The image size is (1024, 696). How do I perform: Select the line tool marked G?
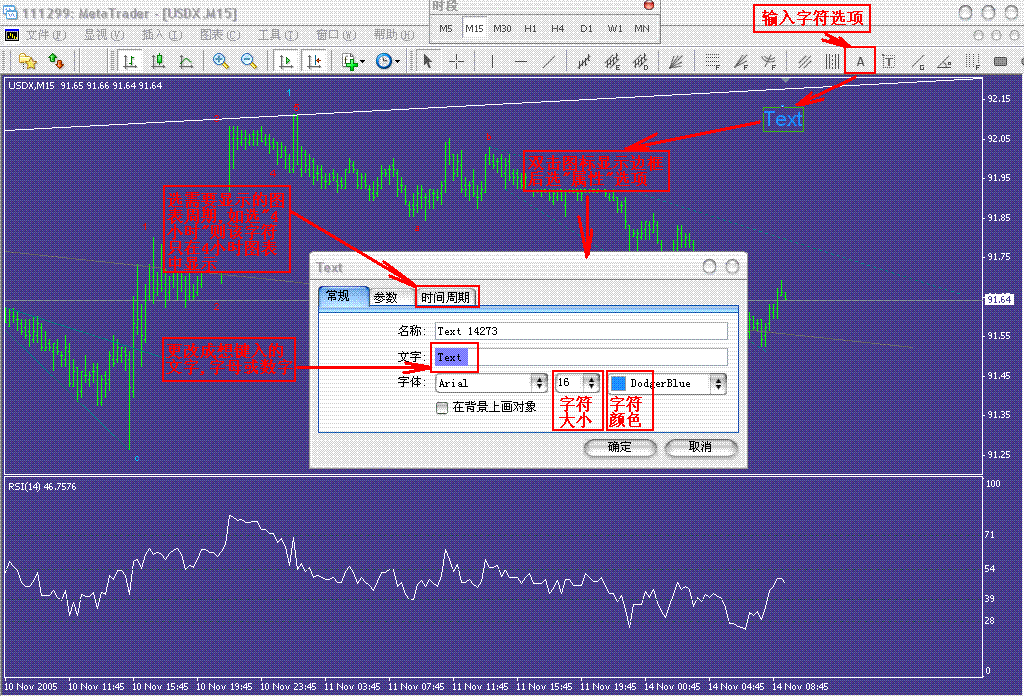[x=918, y=61]
